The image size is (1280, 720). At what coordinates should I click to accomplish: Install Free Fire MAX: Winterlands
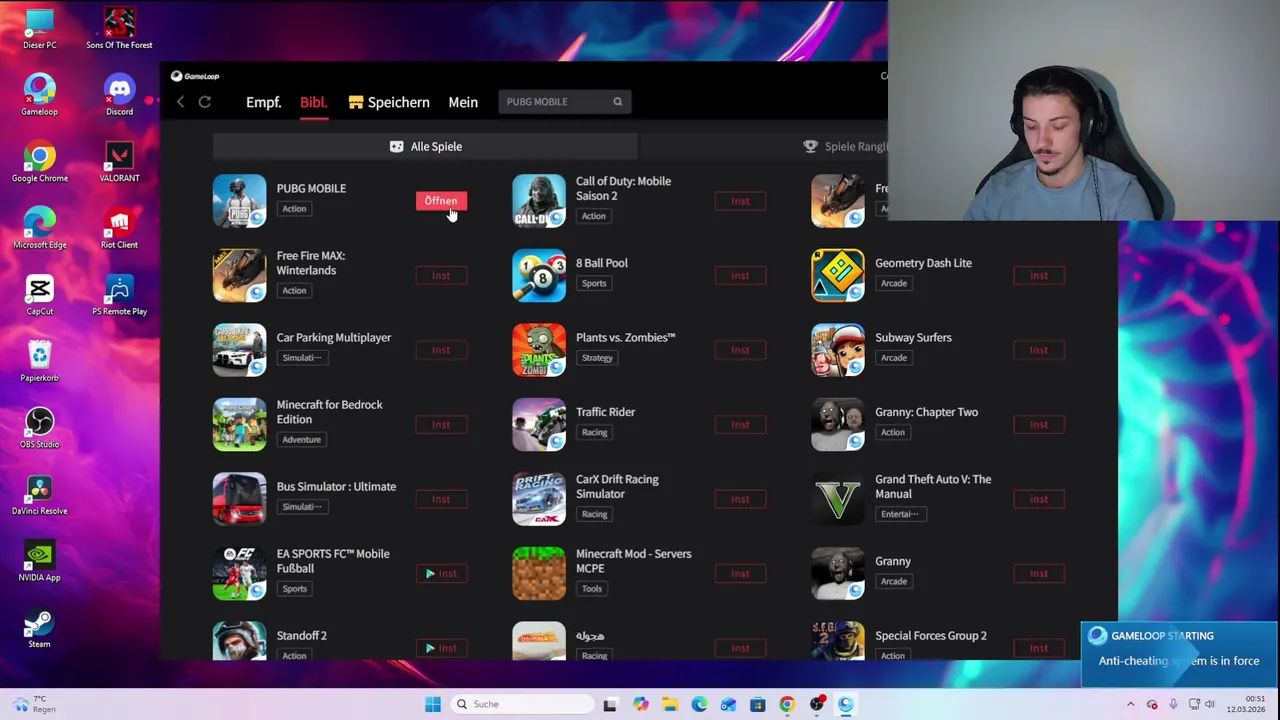coord(441,275)
